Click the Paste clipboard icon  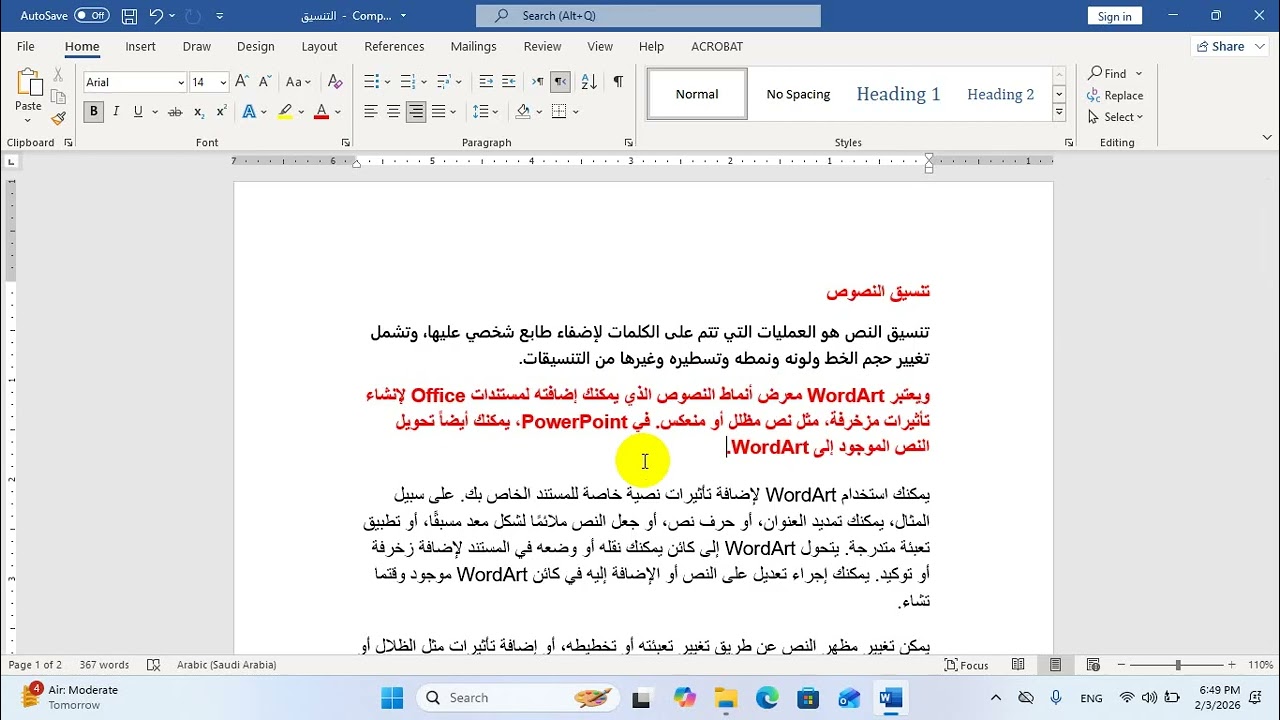pyautogui.click(x=29, y=83)
